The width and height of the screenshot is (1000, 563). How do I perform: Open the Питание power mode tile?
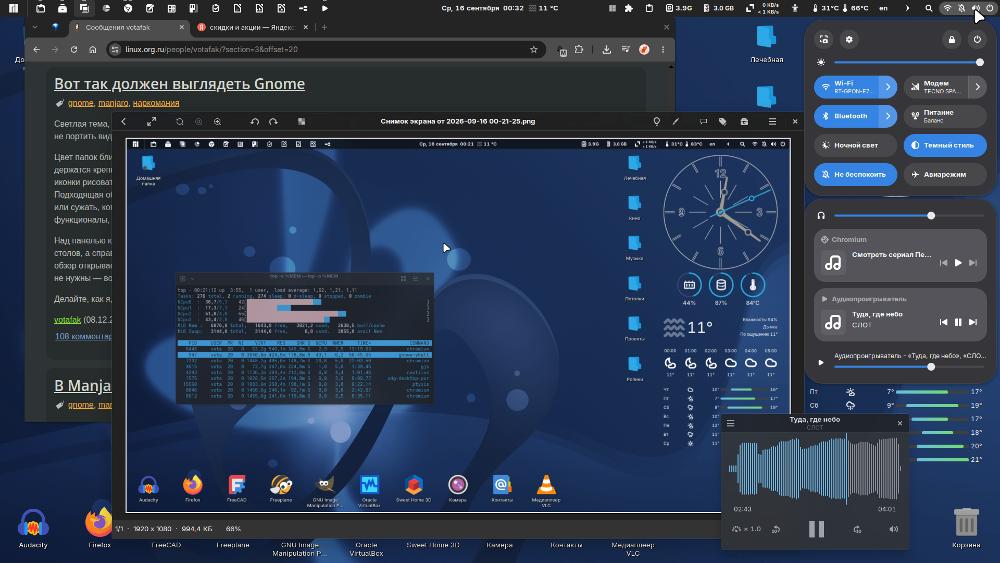pos(945,116)
